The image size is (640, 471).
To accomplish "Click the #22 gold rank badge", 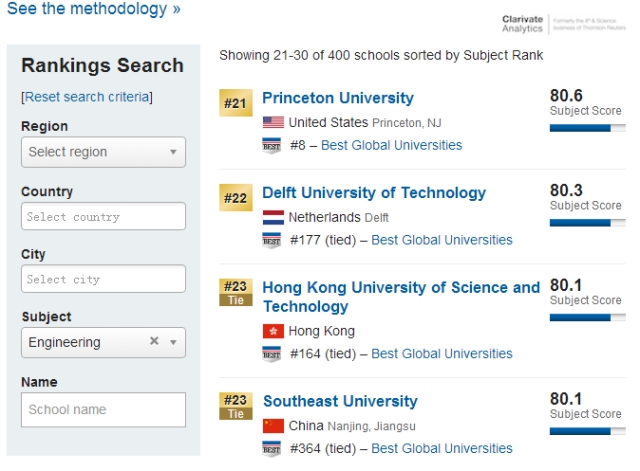I will click(235, 198).
